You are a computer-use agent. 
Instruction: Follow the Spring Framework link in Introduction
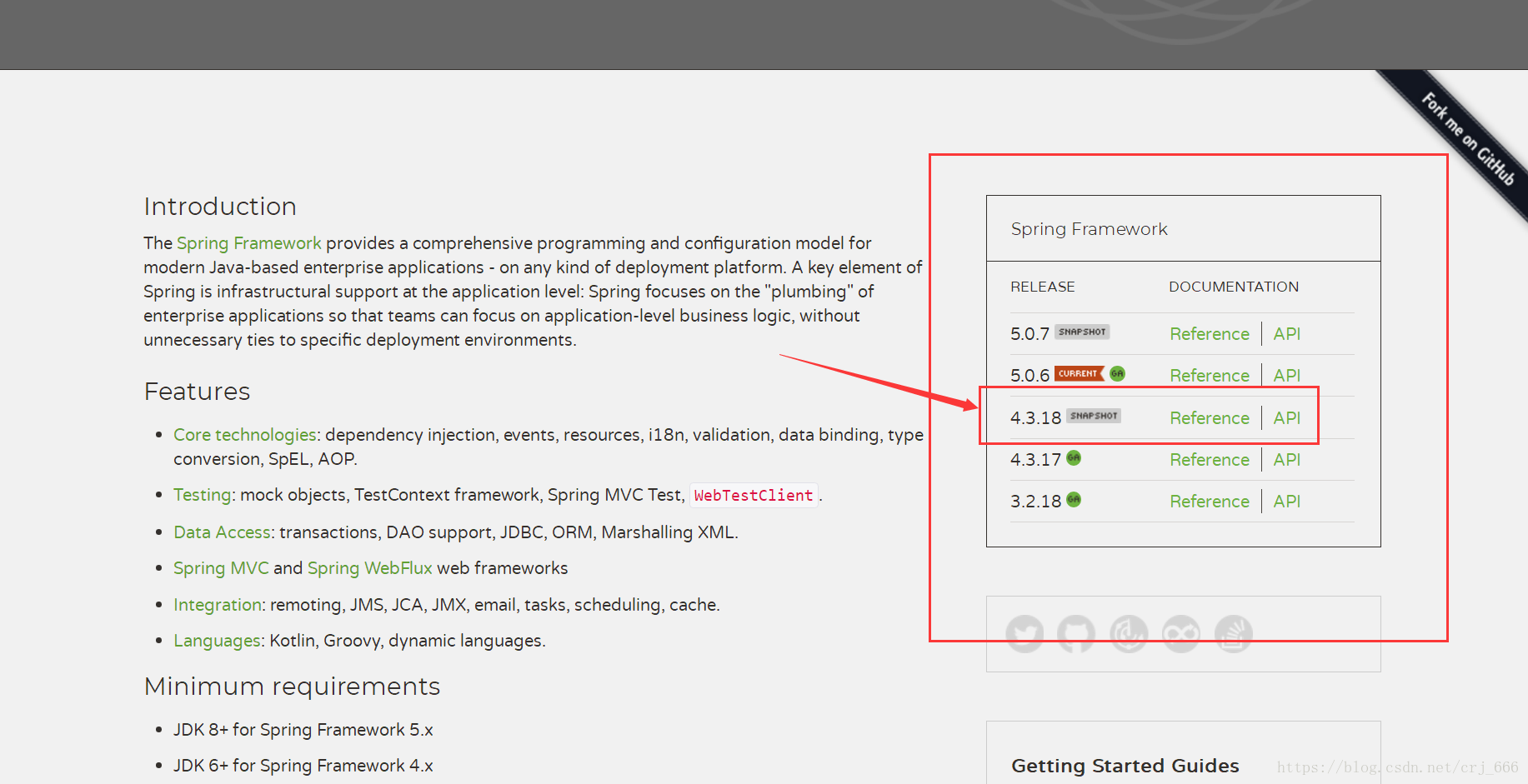coord(248,243)
